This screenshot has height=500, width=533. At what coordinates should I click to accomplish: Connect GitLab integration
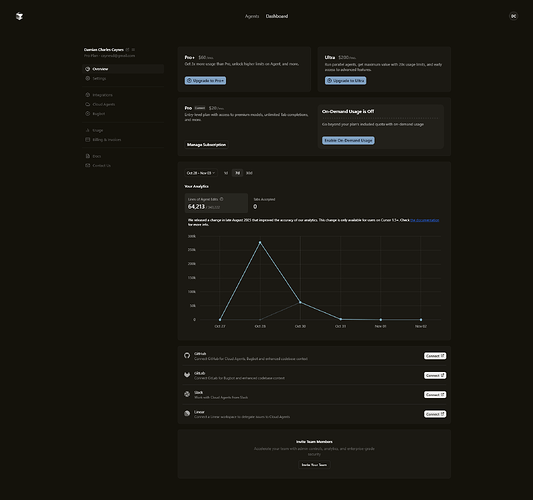pos(435,375)
